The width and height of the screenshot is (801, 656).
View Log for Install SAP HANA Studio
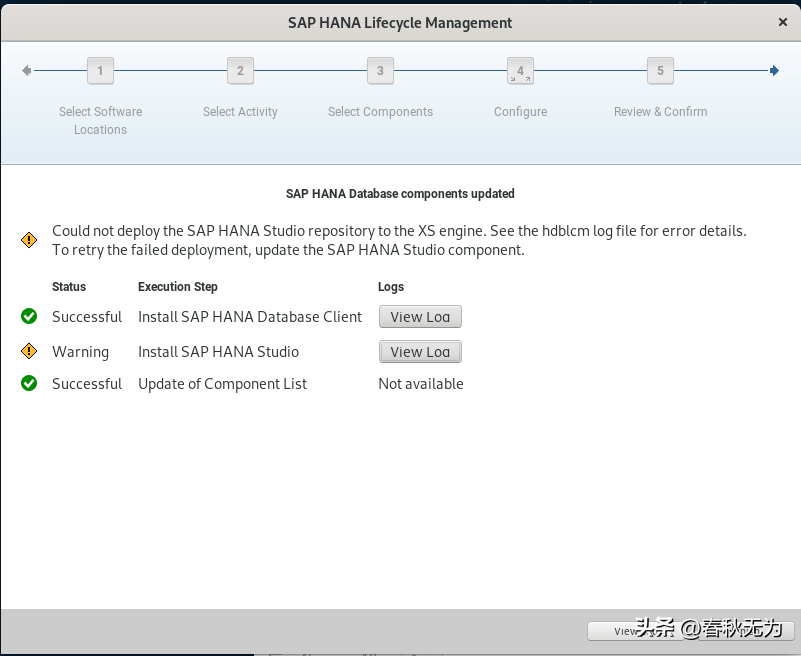(x=420, y=351)
